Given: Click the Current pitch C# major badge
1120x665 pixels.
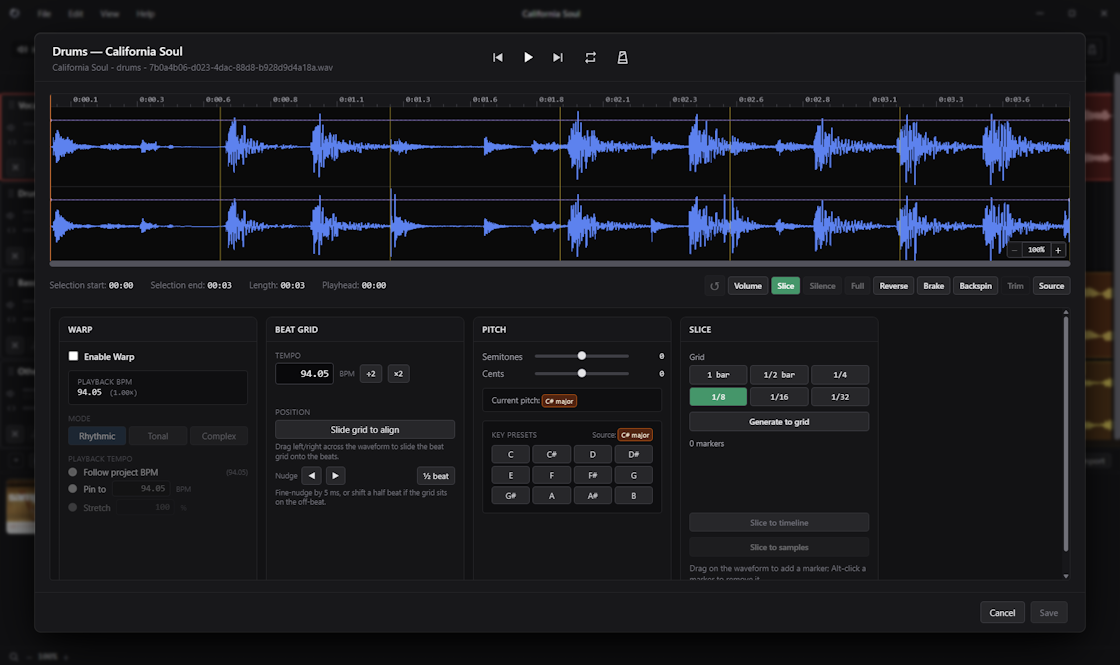Looking at the screenshot, I should [x=559, y=401].
